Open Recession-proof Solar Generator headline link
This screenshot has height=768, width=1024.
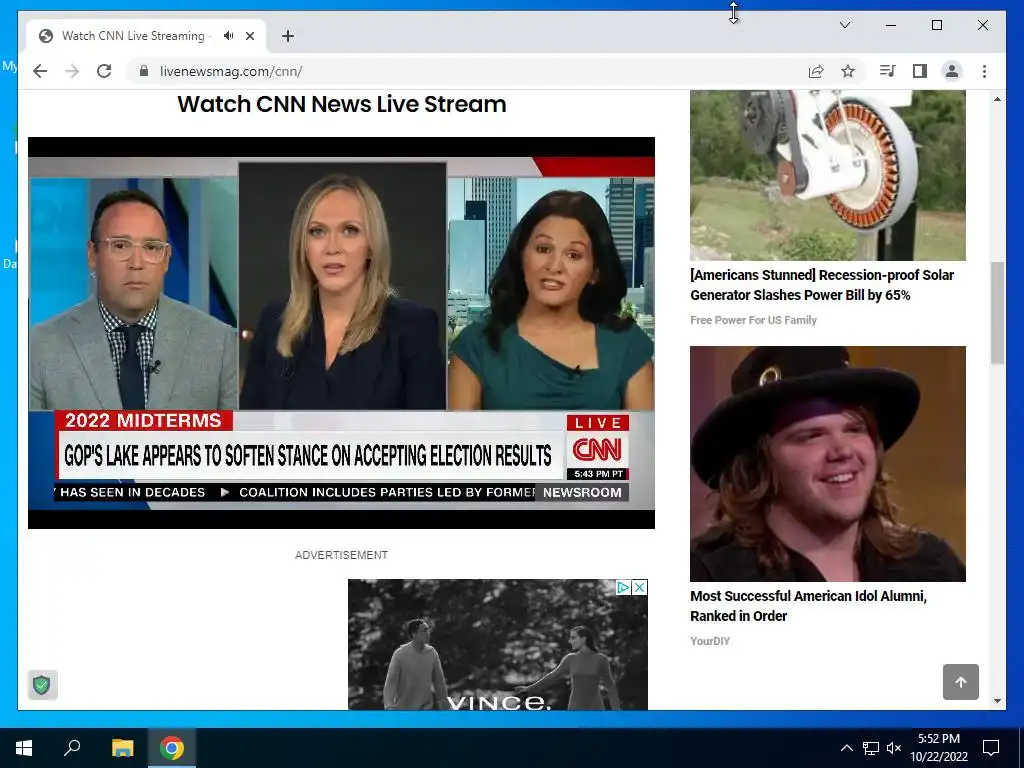point(822,285)
